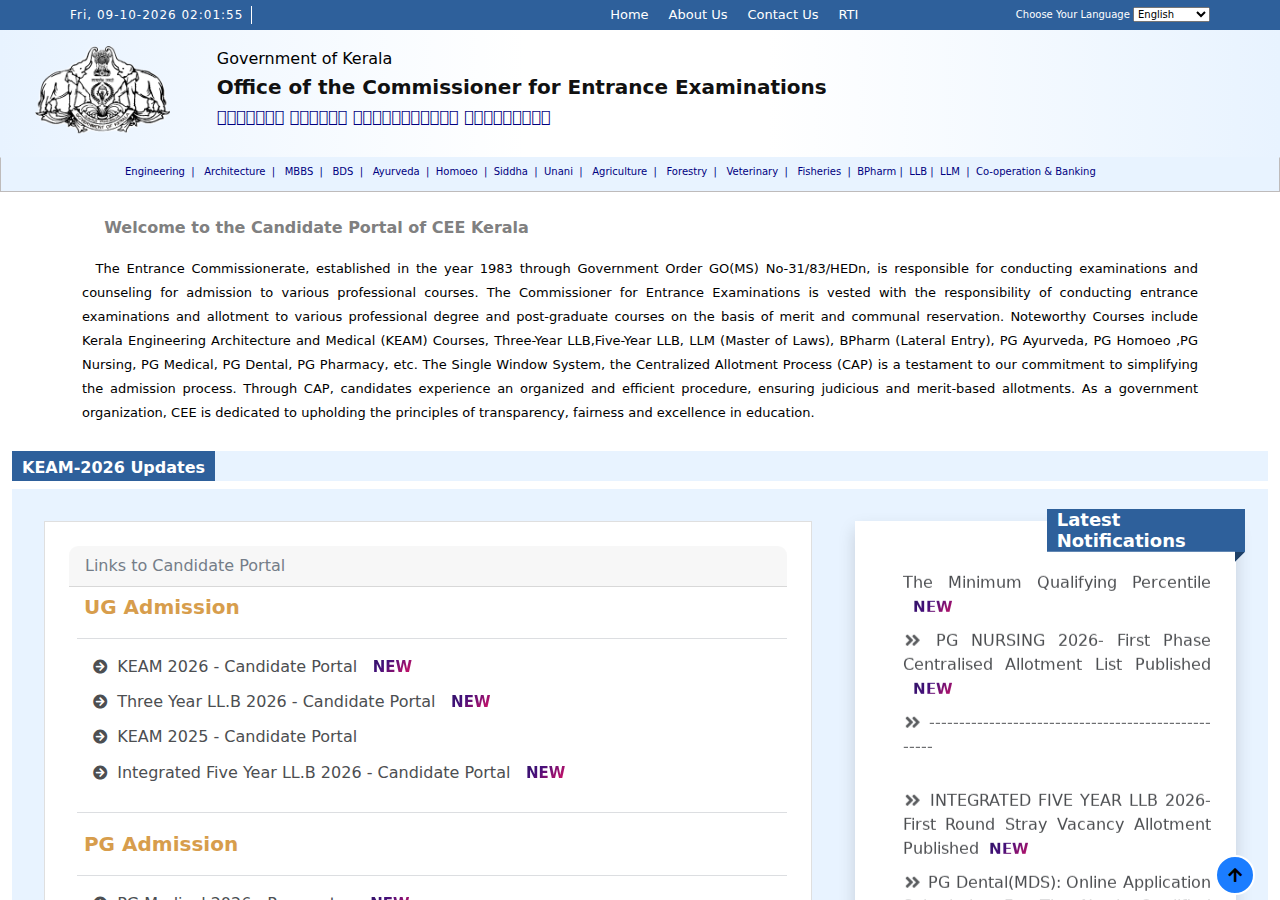Open the Ayurveda course link

[x=396, y=172]
